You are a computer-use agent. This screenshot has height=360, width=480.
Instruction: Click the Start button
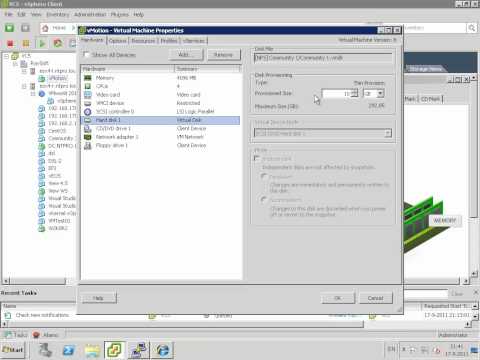coord(13,350)
